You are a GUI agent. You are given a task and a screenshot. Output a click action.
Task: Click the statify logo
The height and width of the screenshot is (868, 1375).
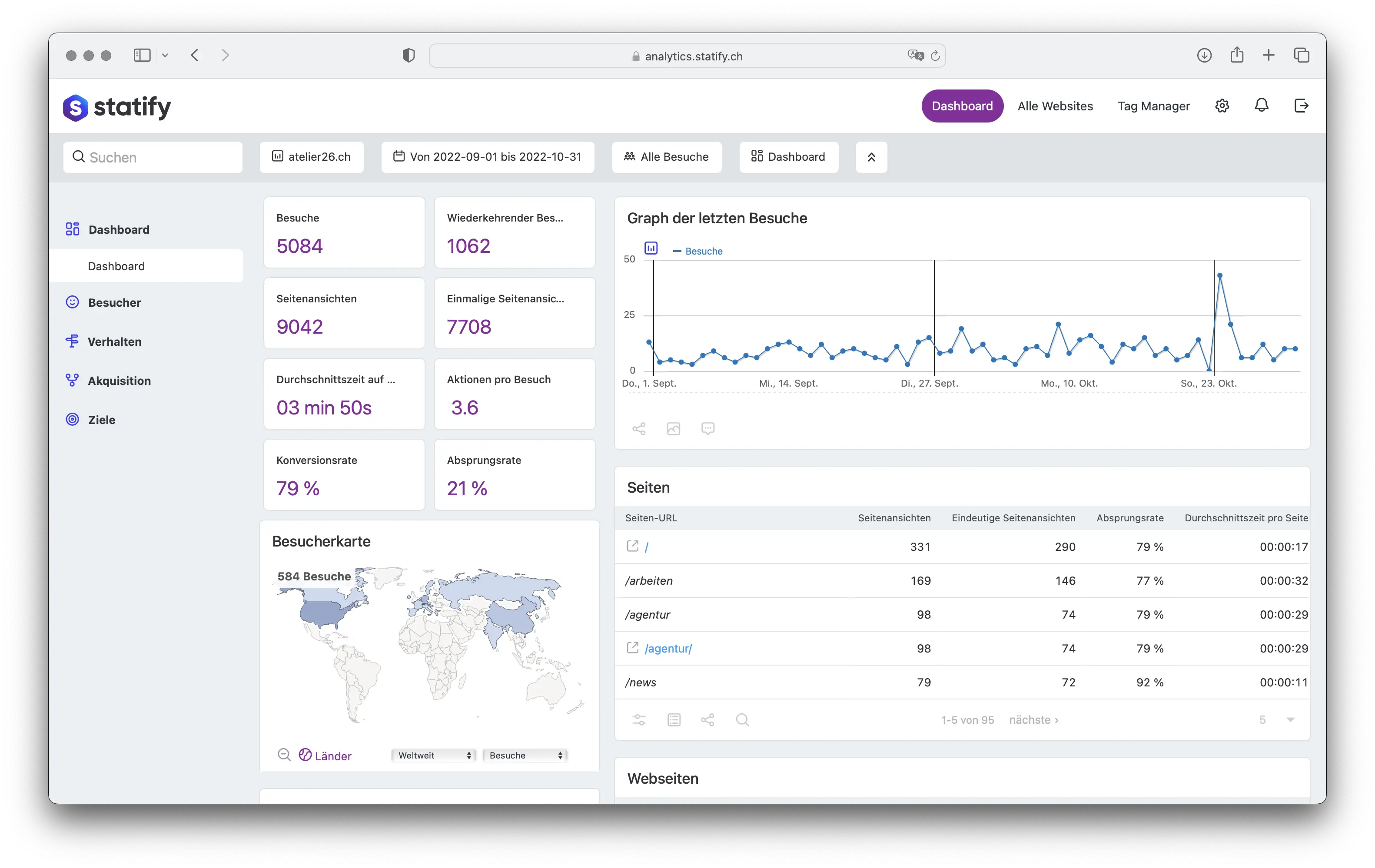(x=117, y=107)
